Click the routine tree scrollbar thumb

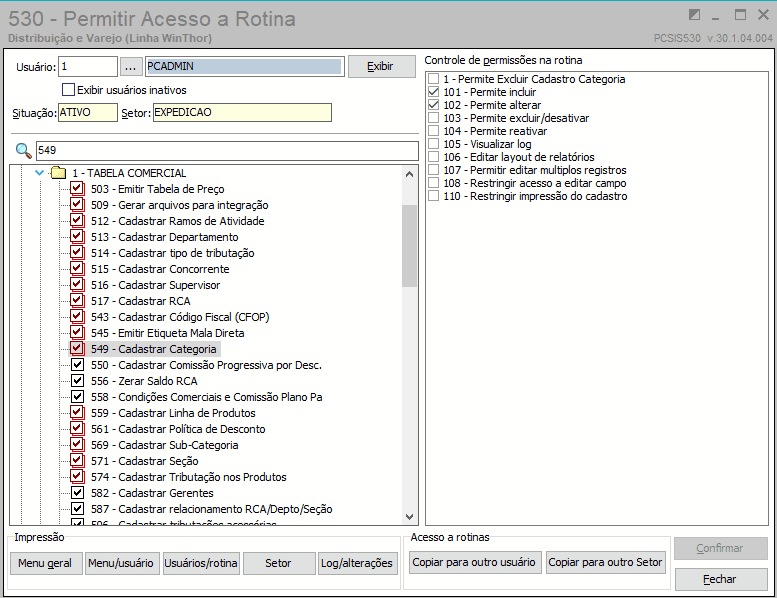(409, 246)
